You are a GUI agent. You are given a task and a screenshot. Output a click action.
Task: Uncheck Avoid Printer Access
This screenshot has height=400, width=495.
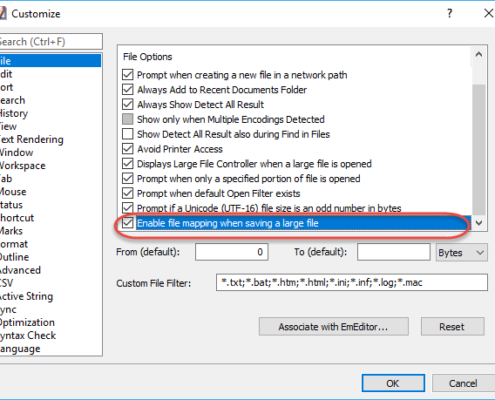[x=128, y=149]
